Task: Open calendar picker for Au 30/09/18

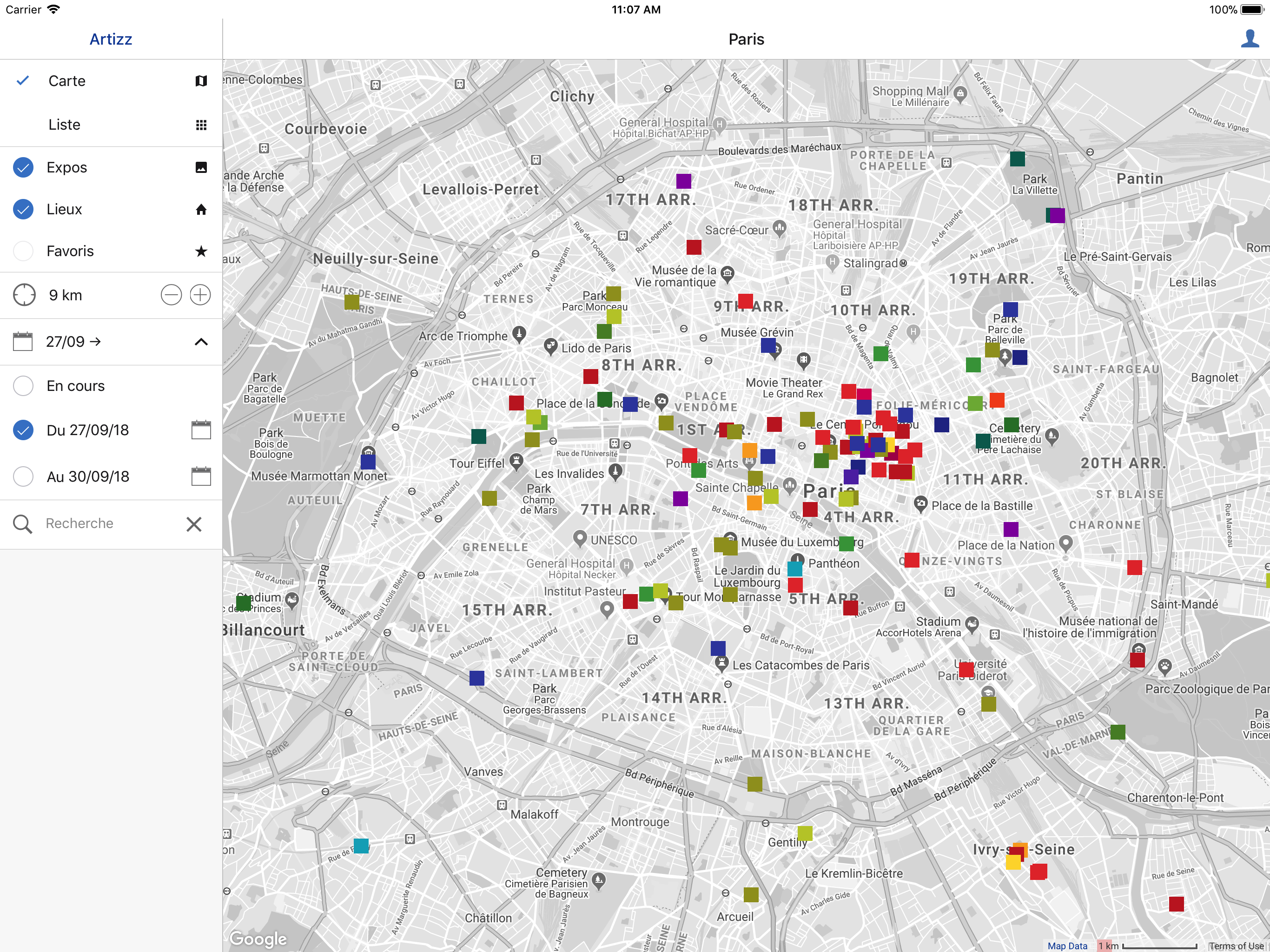Action: [201, 476]
